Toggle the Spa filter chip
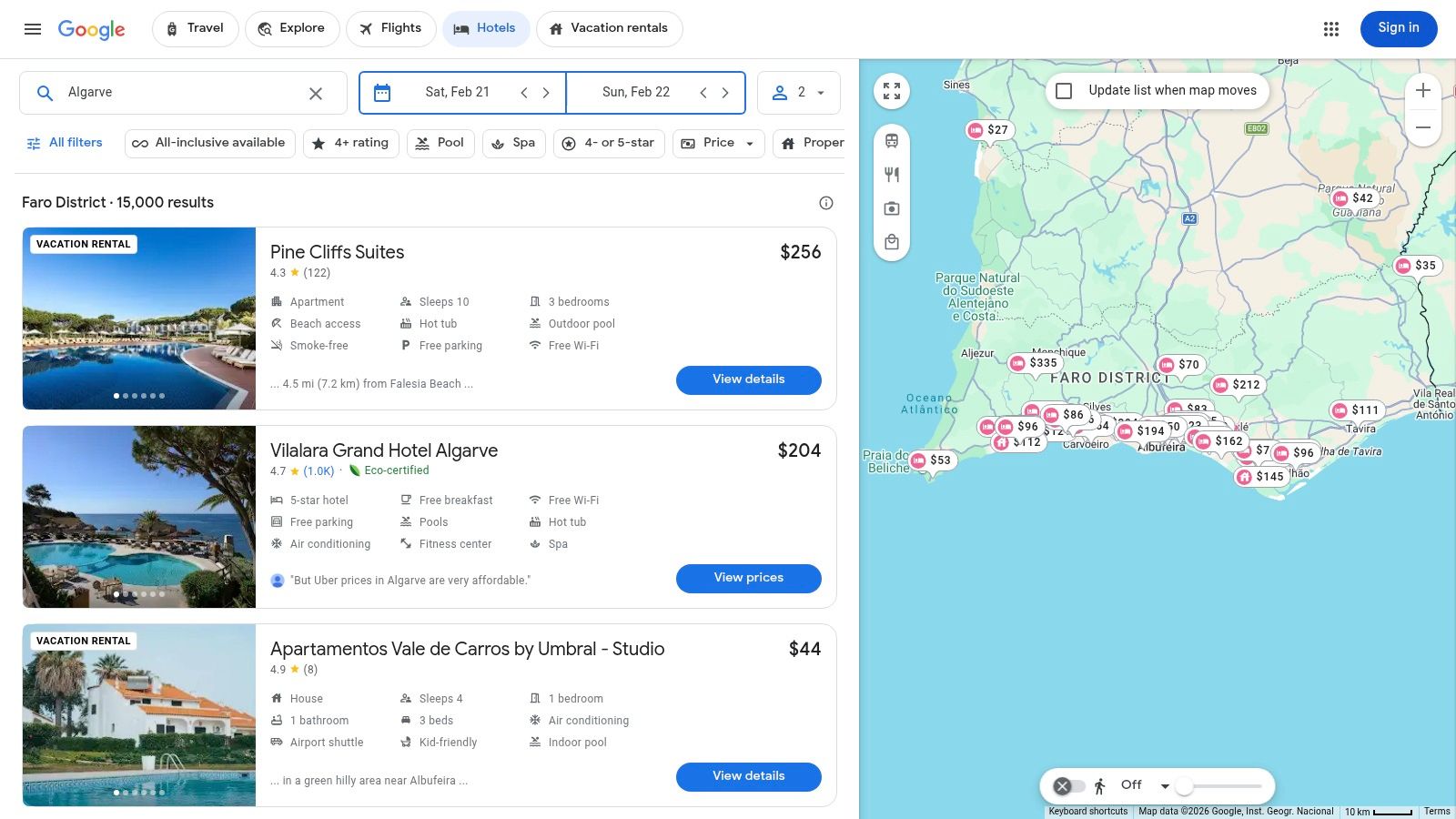 click(x=514, y=143)
